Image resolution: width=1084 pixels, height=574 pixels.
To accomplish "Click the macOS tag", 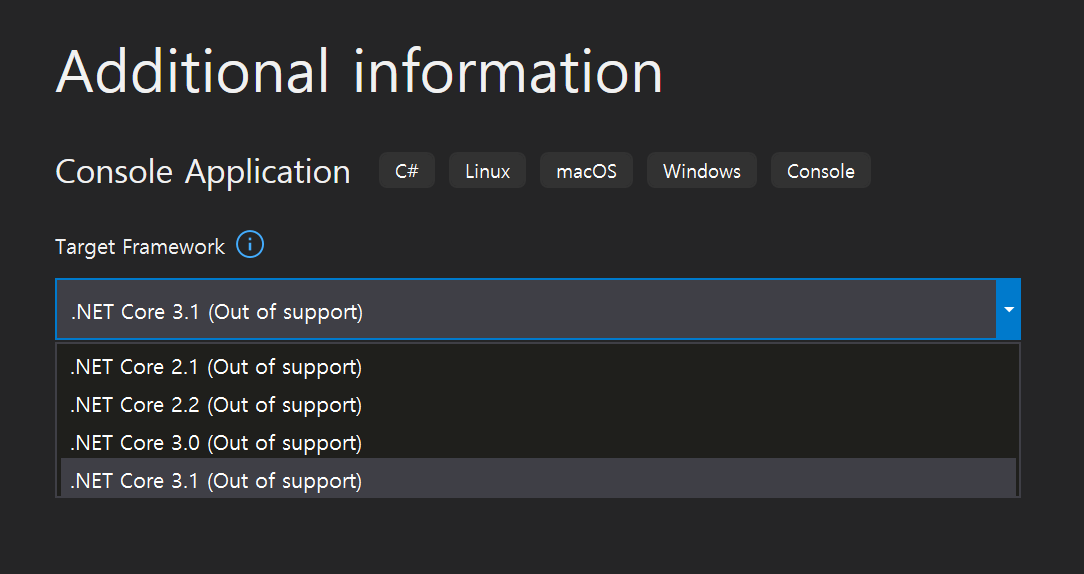I will [x=586, y=171].
